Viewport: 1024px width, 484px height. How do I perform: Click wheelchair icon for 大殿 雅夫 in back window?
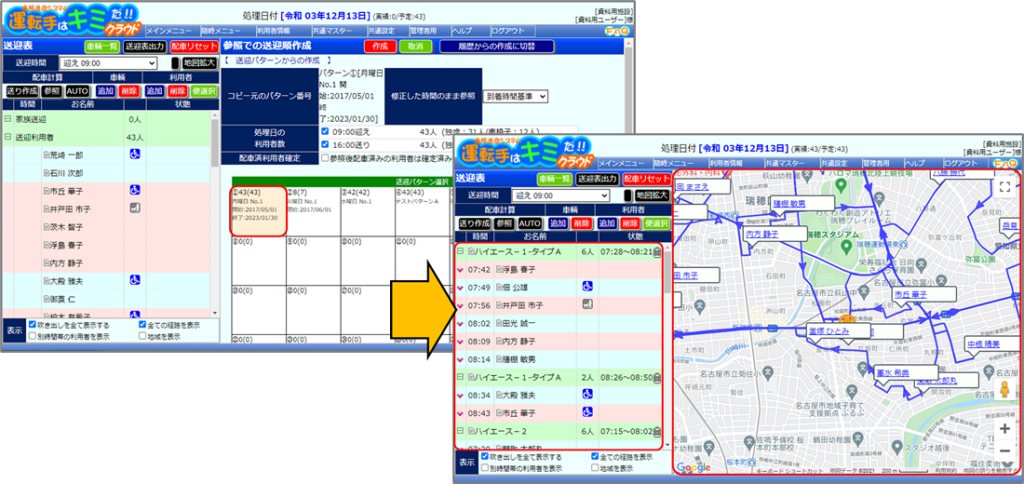pyautogui.click(x=135, y=280)
